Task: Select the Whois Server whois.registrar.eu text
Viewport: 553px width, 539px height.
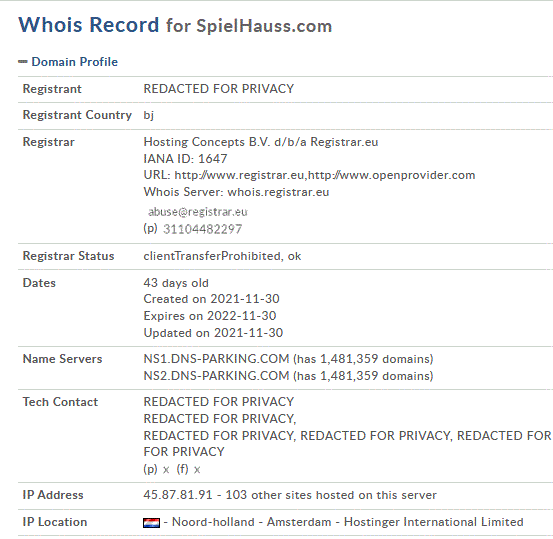Action: pyautogui.click(x=236, y=192)
